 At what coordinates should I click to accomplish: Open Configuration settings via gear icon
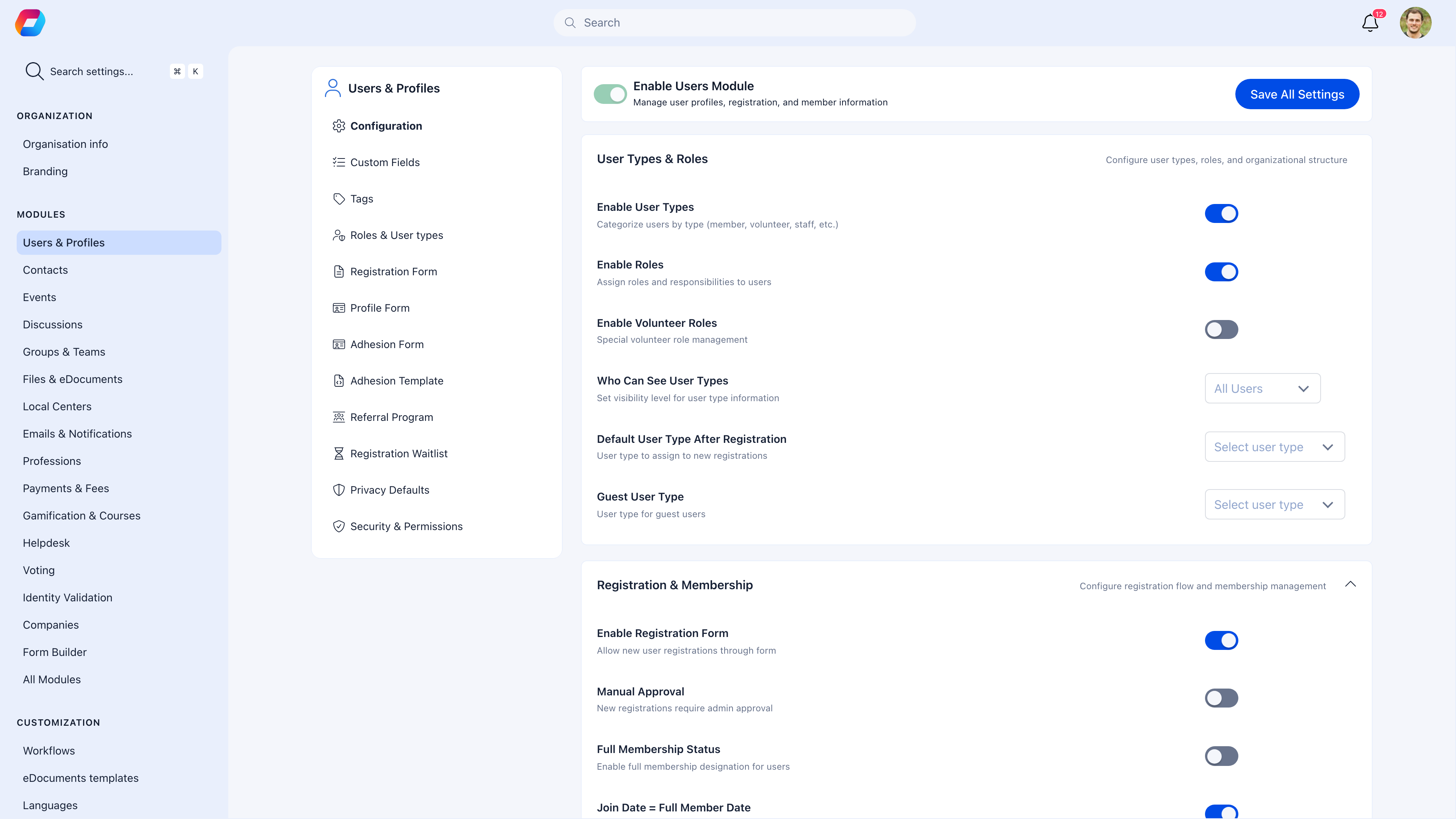[339, 126]
